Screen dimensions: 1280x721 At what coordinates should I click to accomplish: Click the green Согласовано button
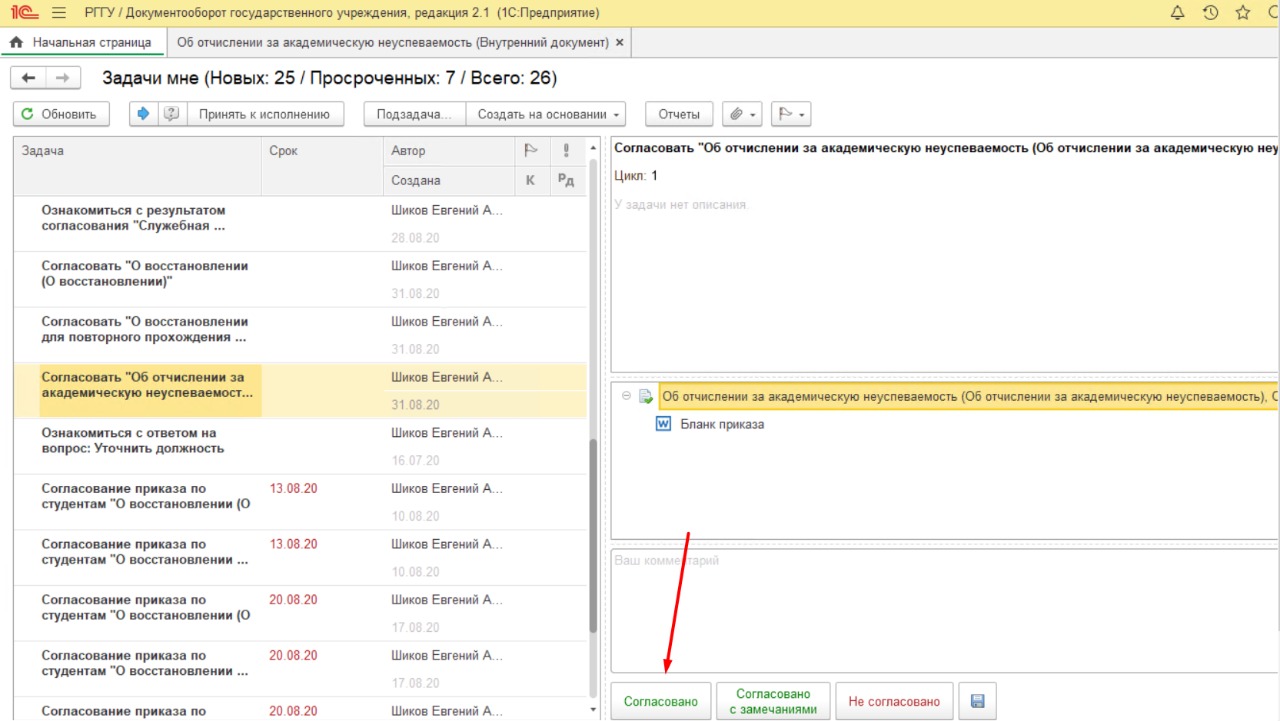tap(661, 702)
